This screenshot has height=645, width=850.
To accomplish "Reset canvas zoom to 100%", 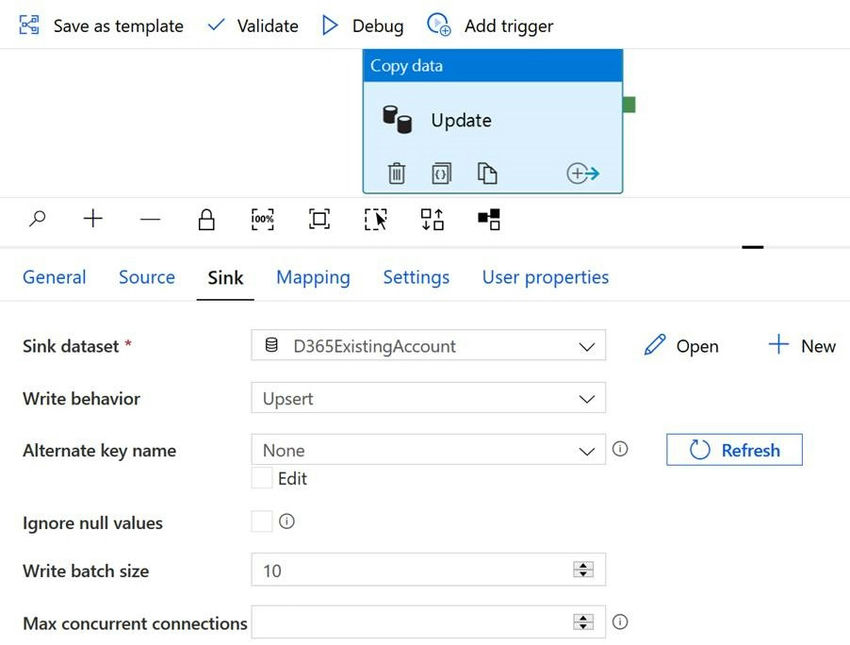I will [262, 219].
